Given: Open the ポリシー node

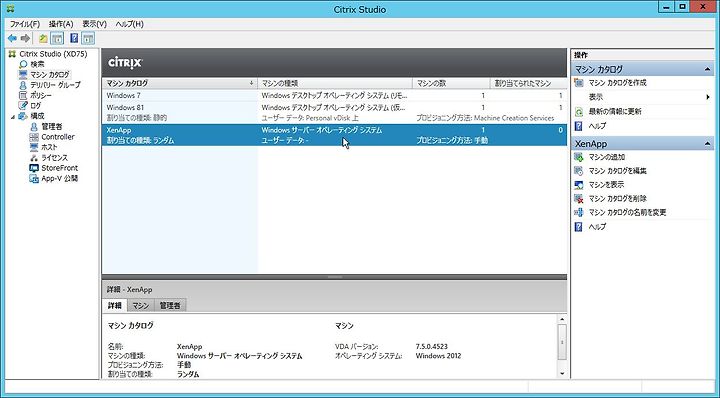Looking at the screenshot, I should click(x=41, y=95).
